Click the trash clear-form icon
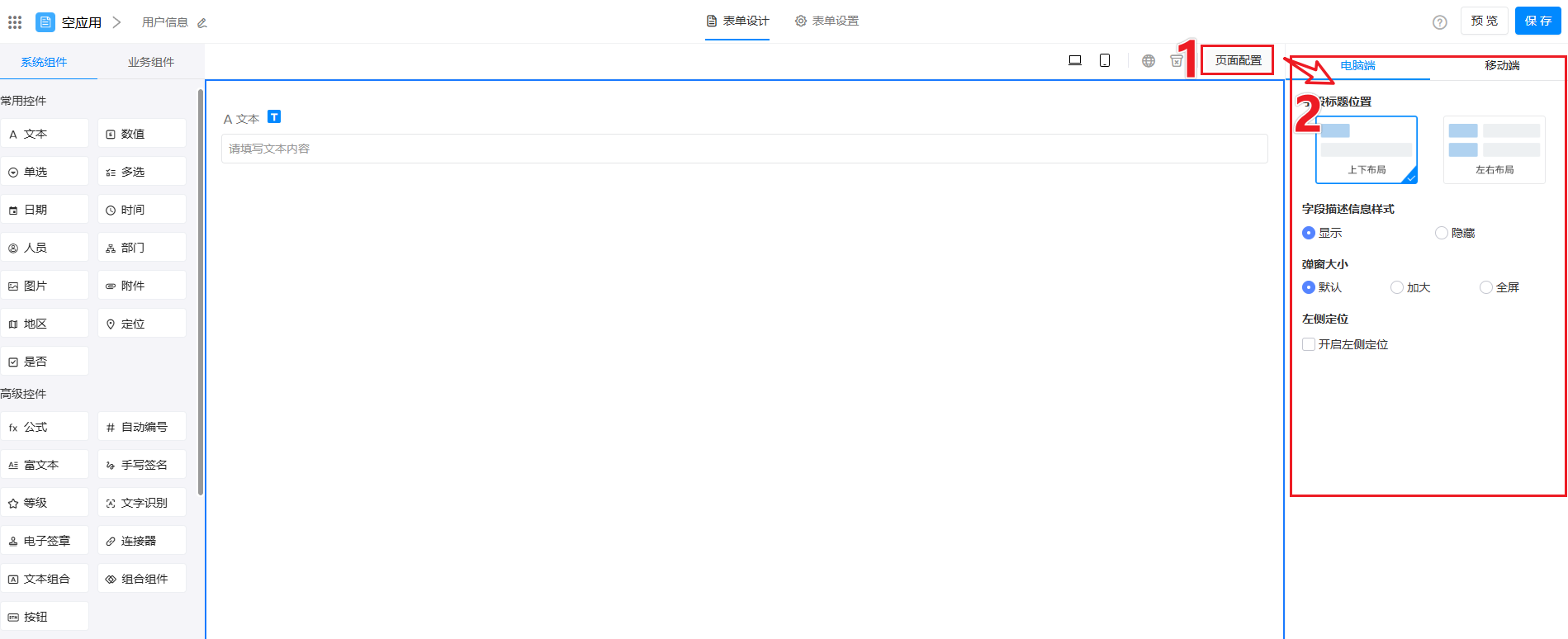This screenshot has height=639, width=1568. pos(1176,60)
